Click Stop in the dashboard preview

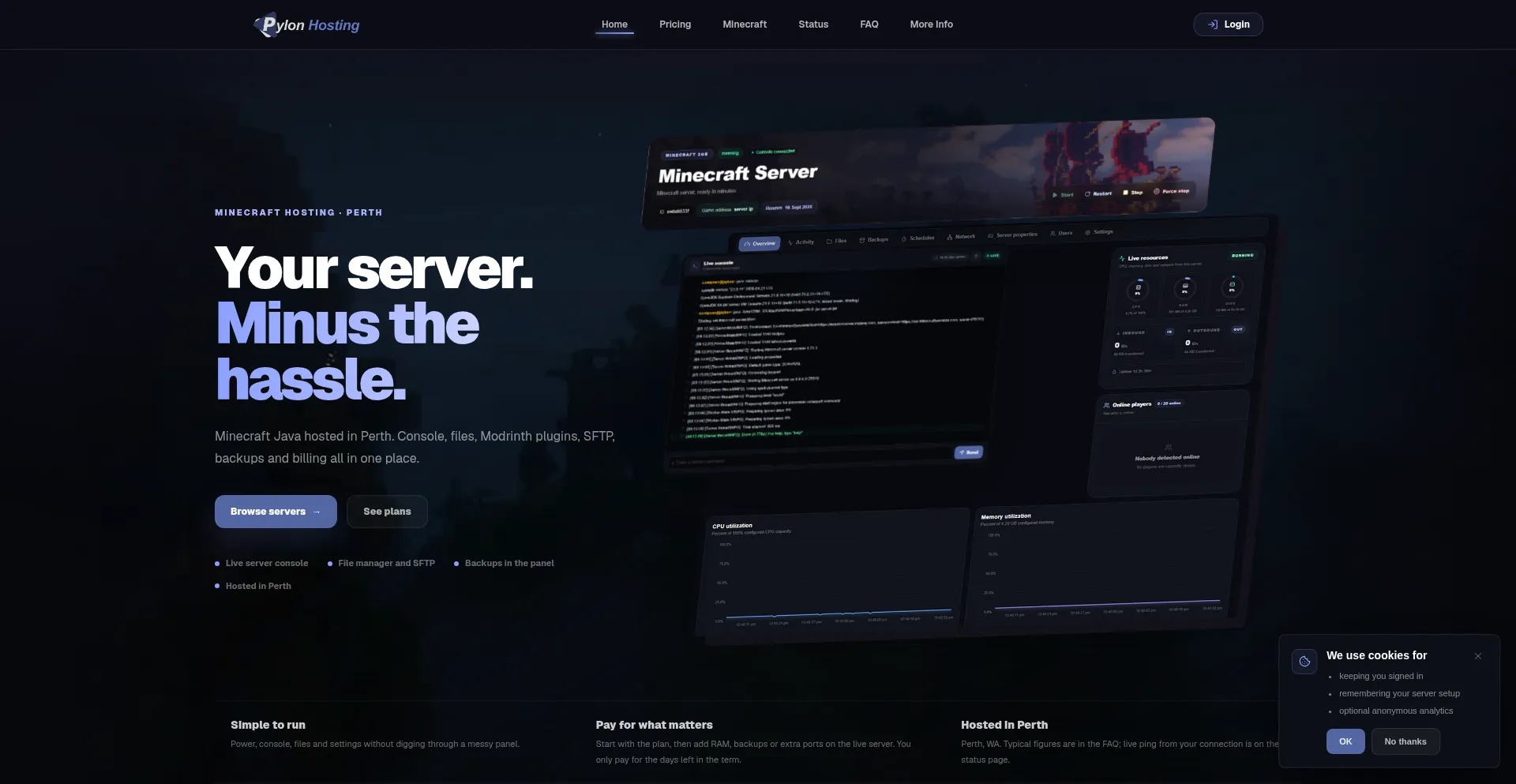click(x=1133, y=193)
